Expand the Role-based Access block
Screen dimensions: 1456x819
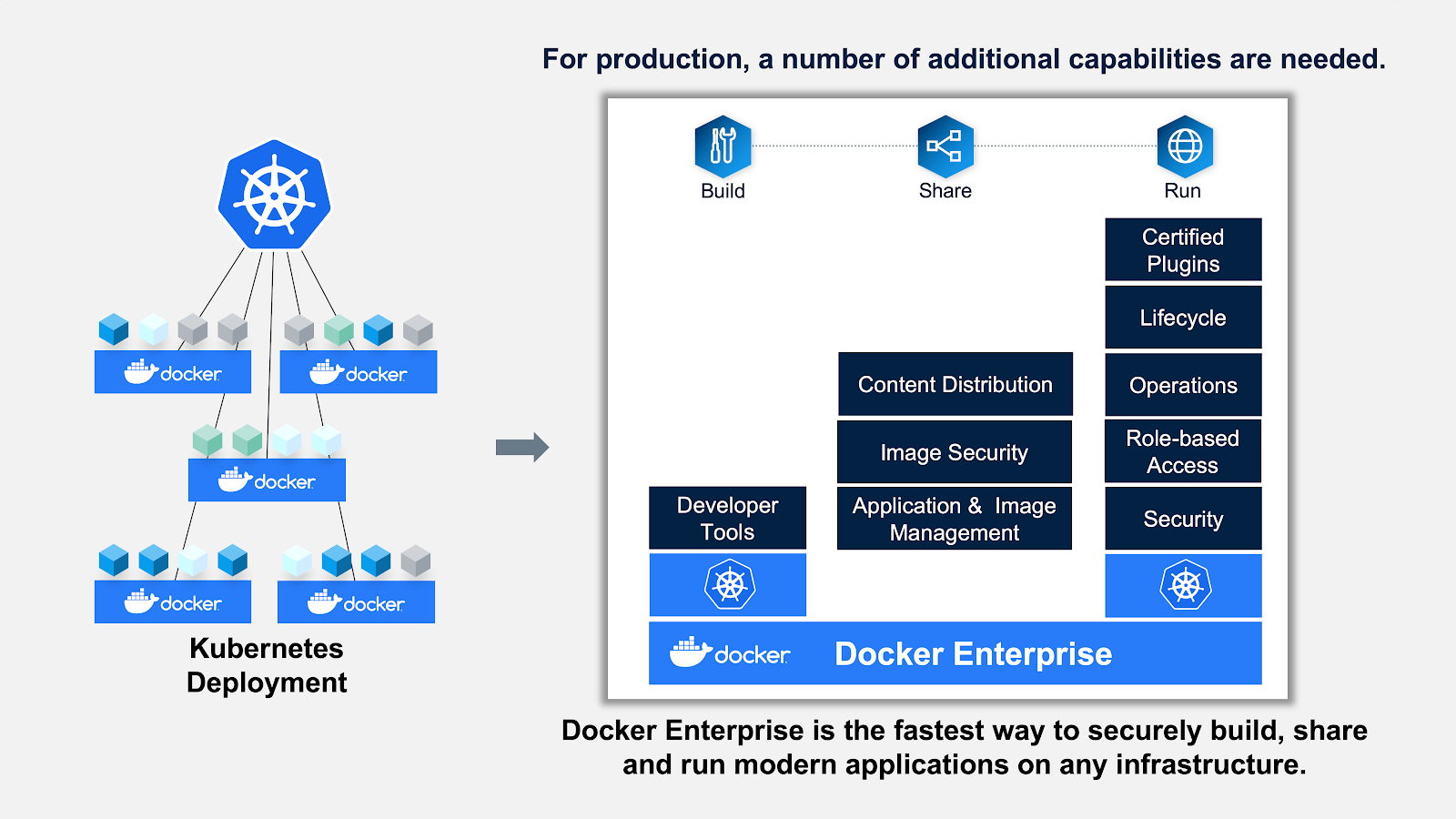click(1182, 451)
